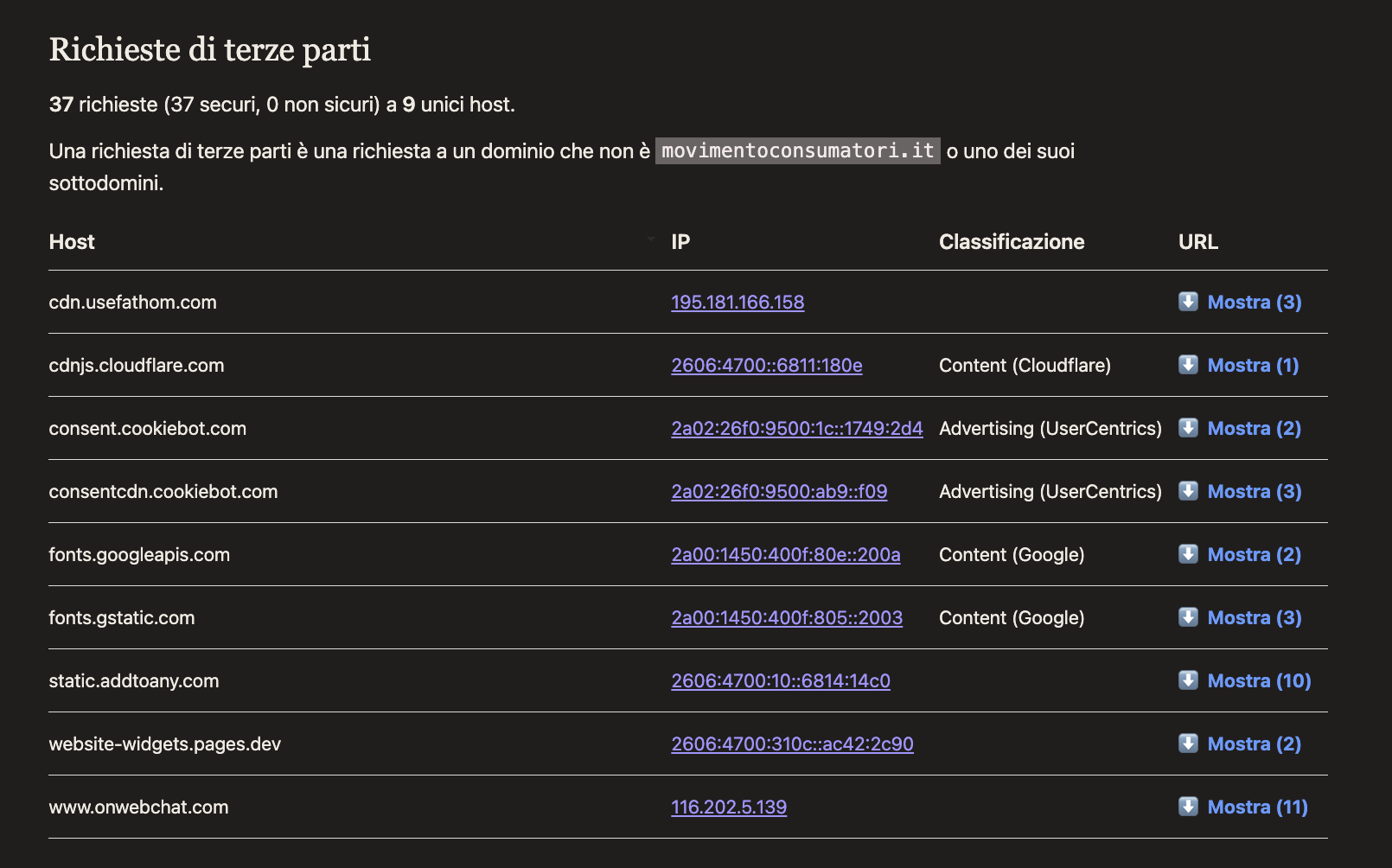Click the movimentoconsumatori.it domain code label
Screen dimensions: 1392x868
click(x=797, y=150)
